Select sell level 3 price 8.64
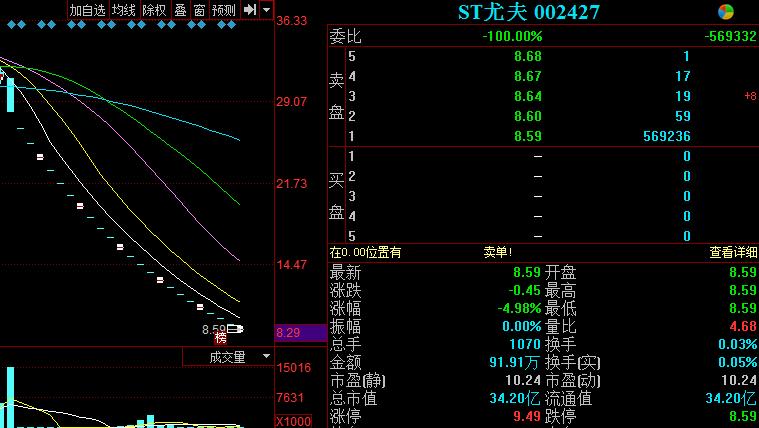The height and width of the screenshot is (428, 759). (528, 96)
